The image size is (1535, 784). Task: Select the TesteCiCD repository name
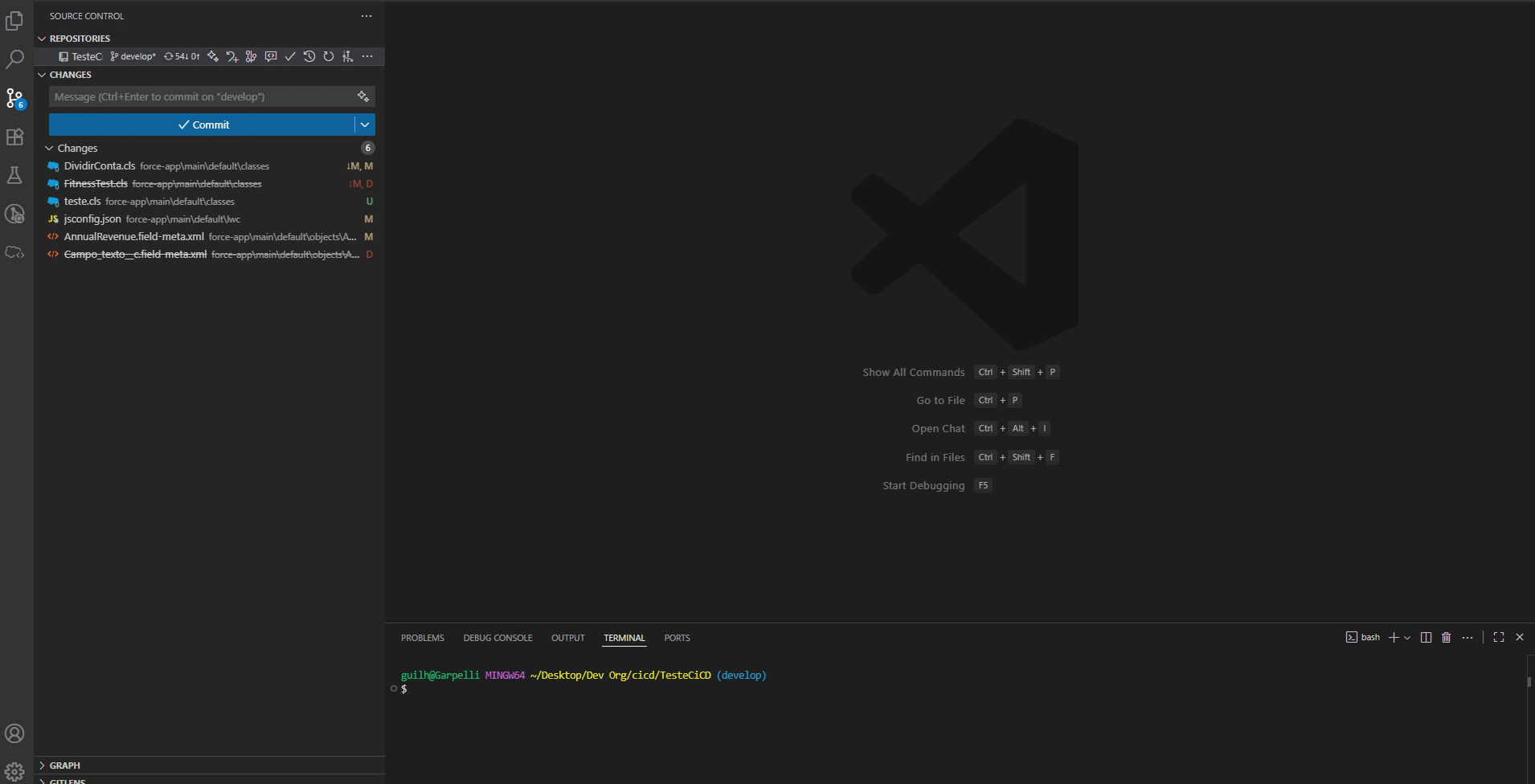[x=87, y=56]
